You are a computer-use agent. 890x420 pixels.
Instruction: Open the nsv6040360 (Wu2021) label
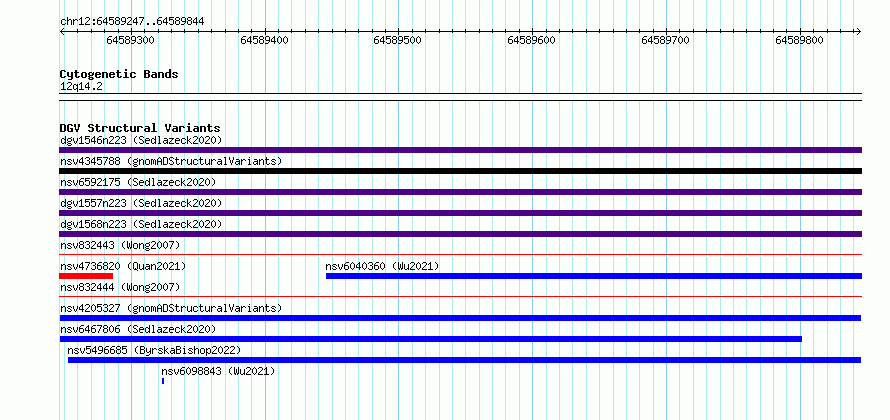tap(382, 266)
